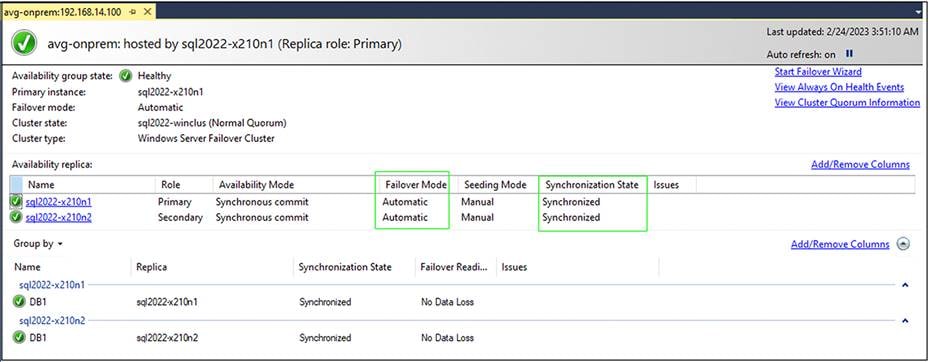The height and width of the screenshot is (362, 929).
Task: Click the status icon of replica sql2022-x210n2
Action: [x=16, y=217]
